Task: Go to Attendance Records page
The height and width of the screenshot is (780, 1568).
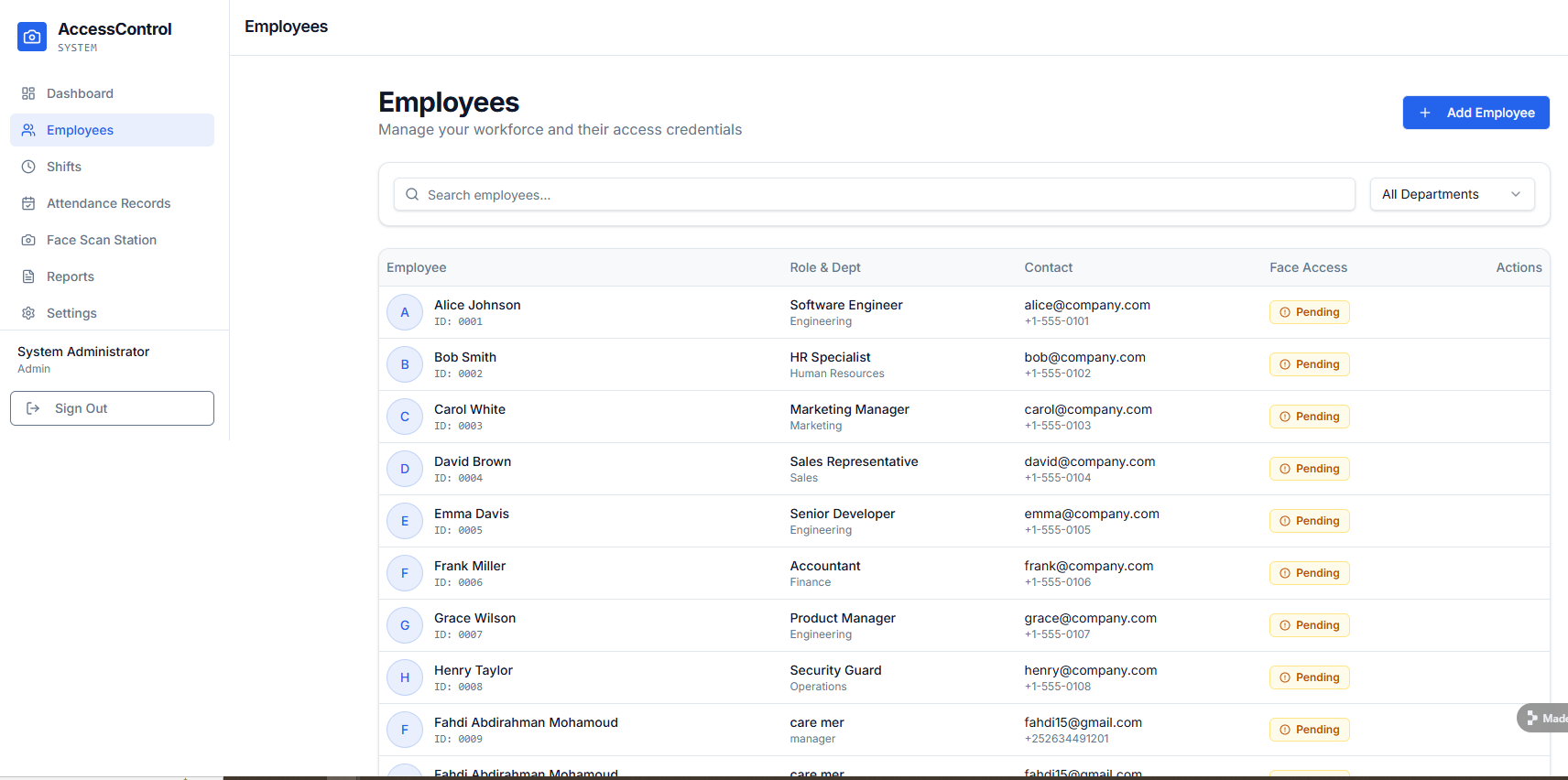Action: (108, 203)
